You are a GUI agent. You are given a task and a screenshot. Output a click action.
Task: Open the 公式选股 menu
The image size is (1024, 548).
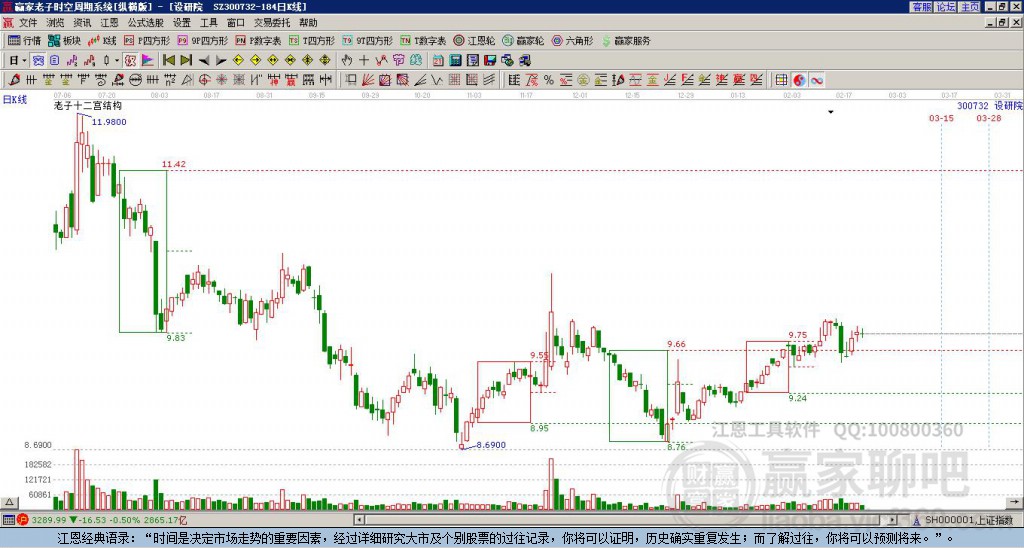(146, 23)
